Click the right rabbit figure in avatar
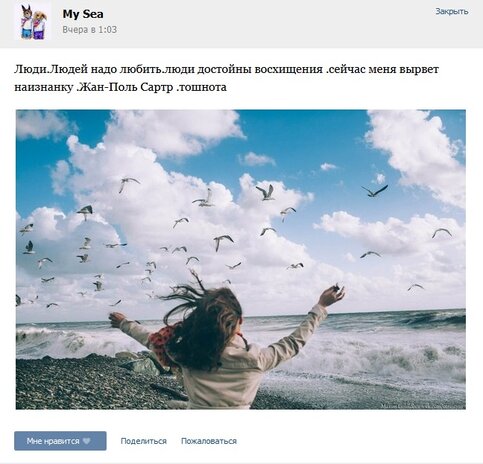The height and width of the screenshot is (464, 483). (40, 25)
